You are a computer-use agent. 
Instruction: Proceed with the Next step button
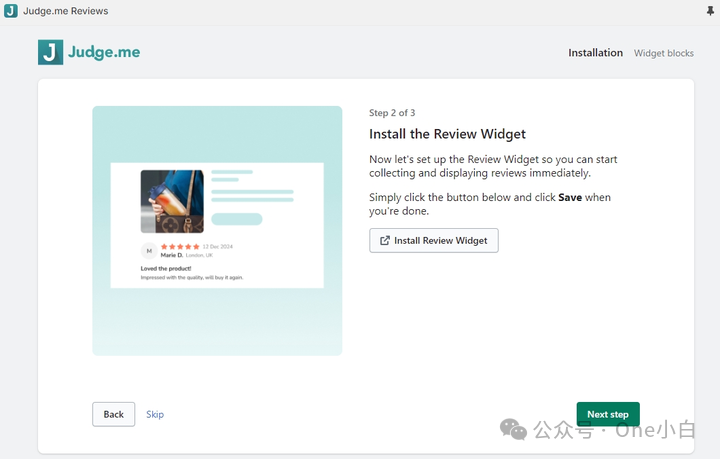click(607, 414)
